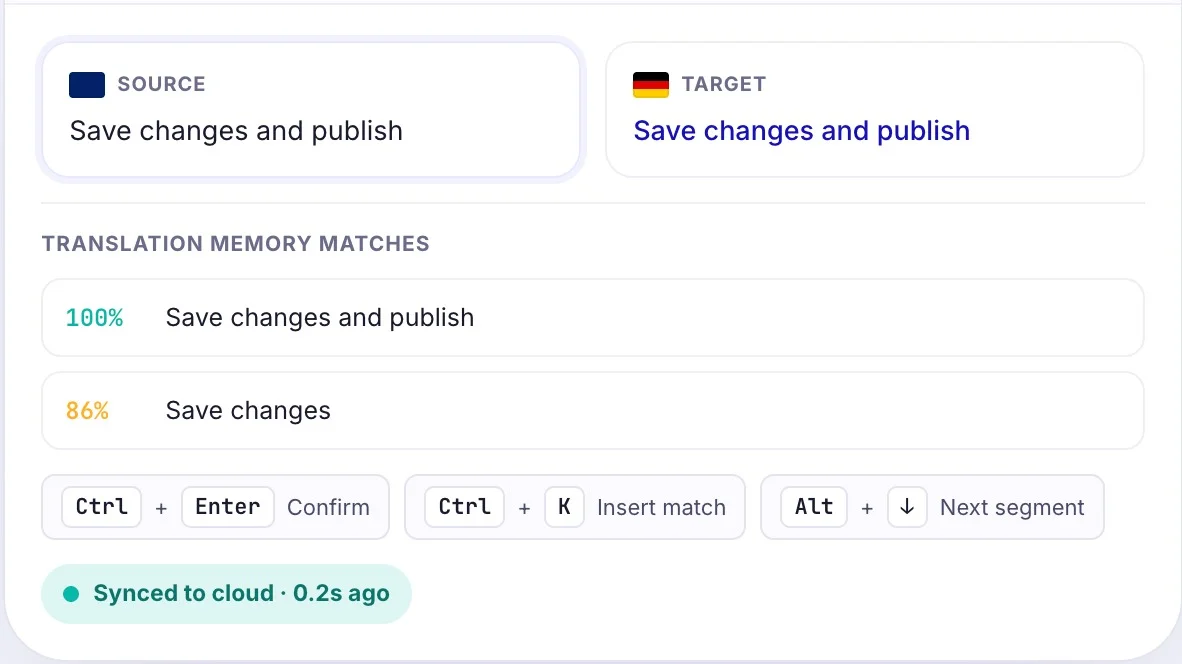Viewport: 1182px width, 664px height.
Task: Select the source segment card
Action: [x=311, y=109]
